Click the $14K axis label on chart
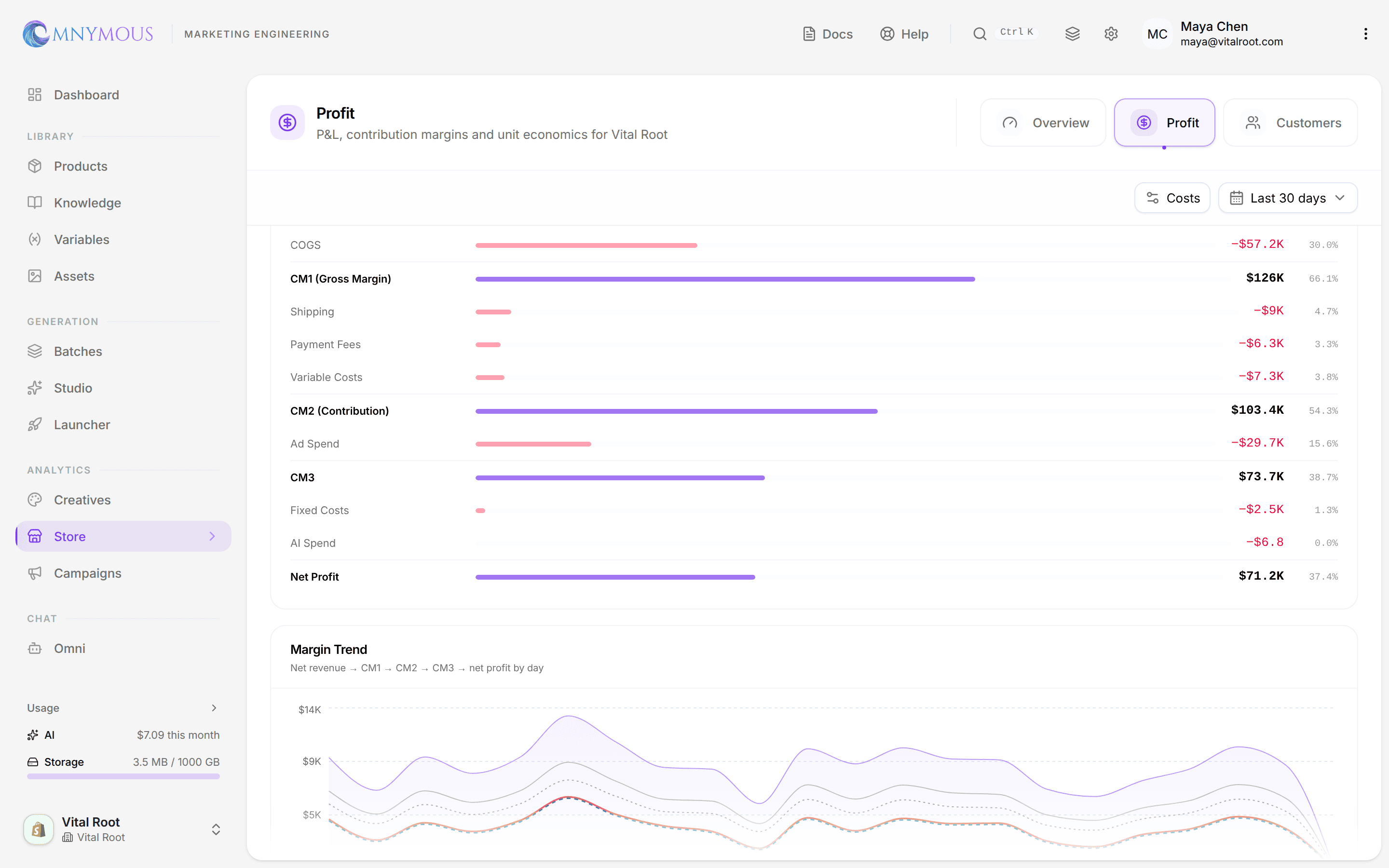1389x868 pixels. click(x=309, y=709)
